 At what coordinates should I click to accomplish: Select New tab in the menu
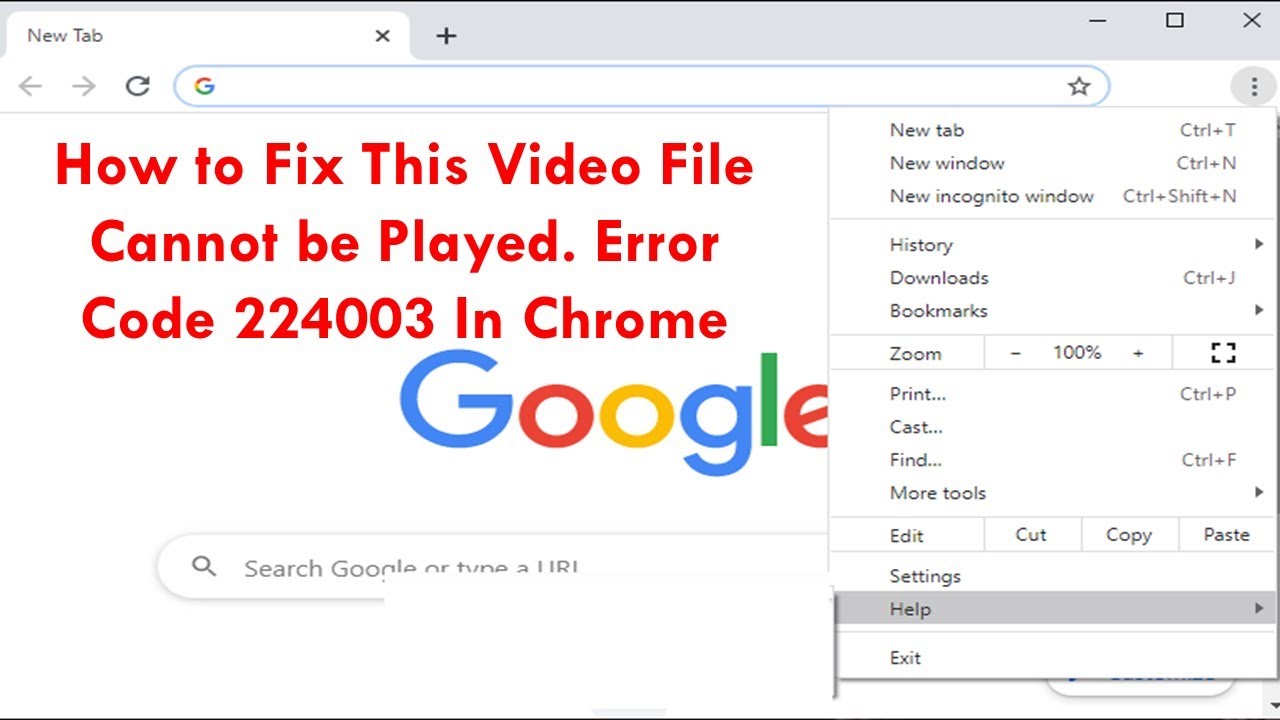pyautogui.click(x=1053, y=130)
